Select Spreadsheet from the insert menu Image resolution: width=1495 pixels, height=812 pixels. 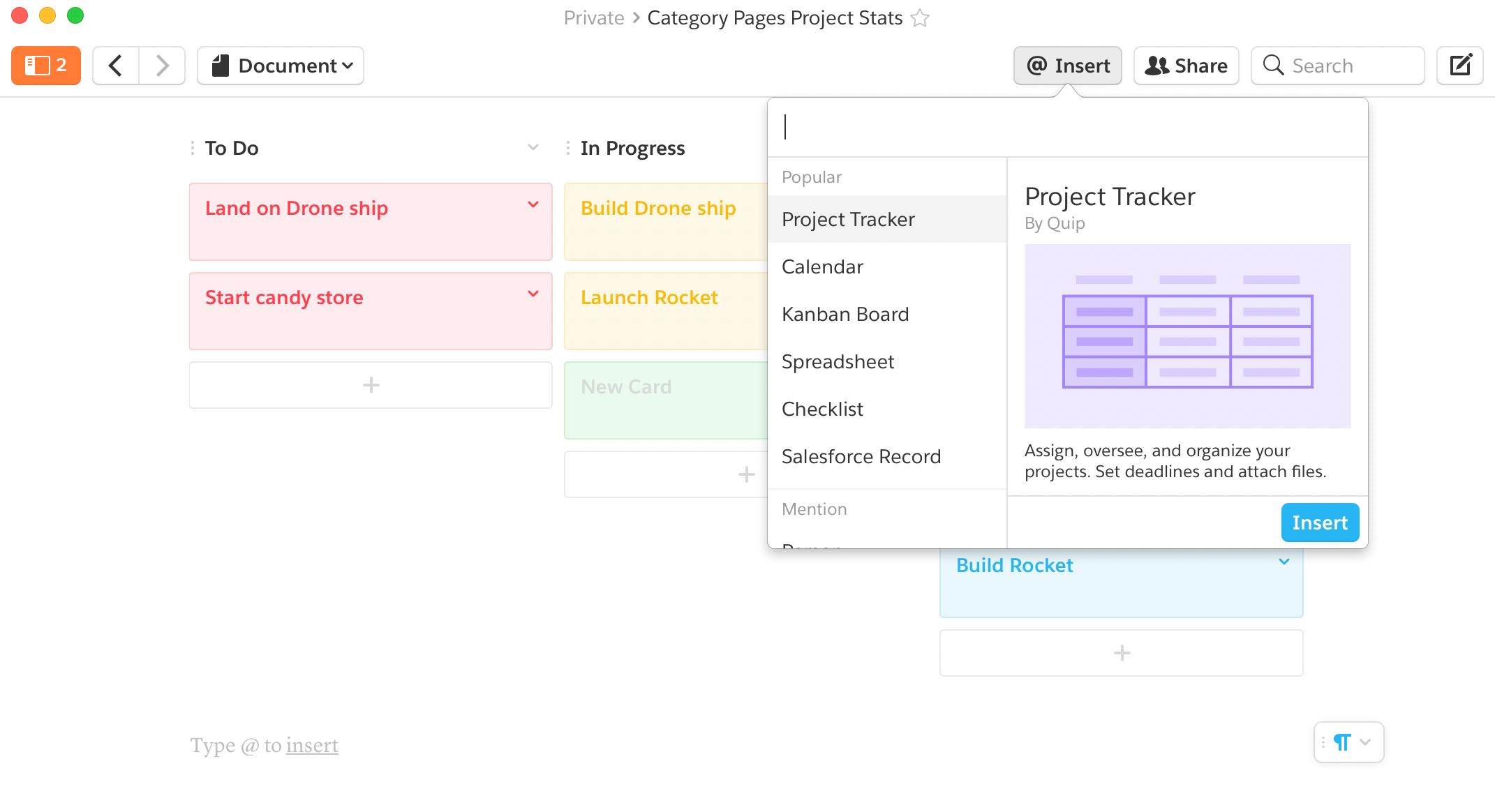(838, 361)
